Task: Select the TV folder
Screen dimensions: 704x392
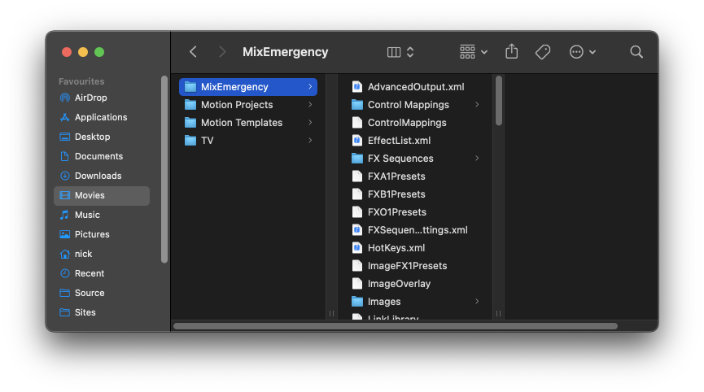Action: 248,141
